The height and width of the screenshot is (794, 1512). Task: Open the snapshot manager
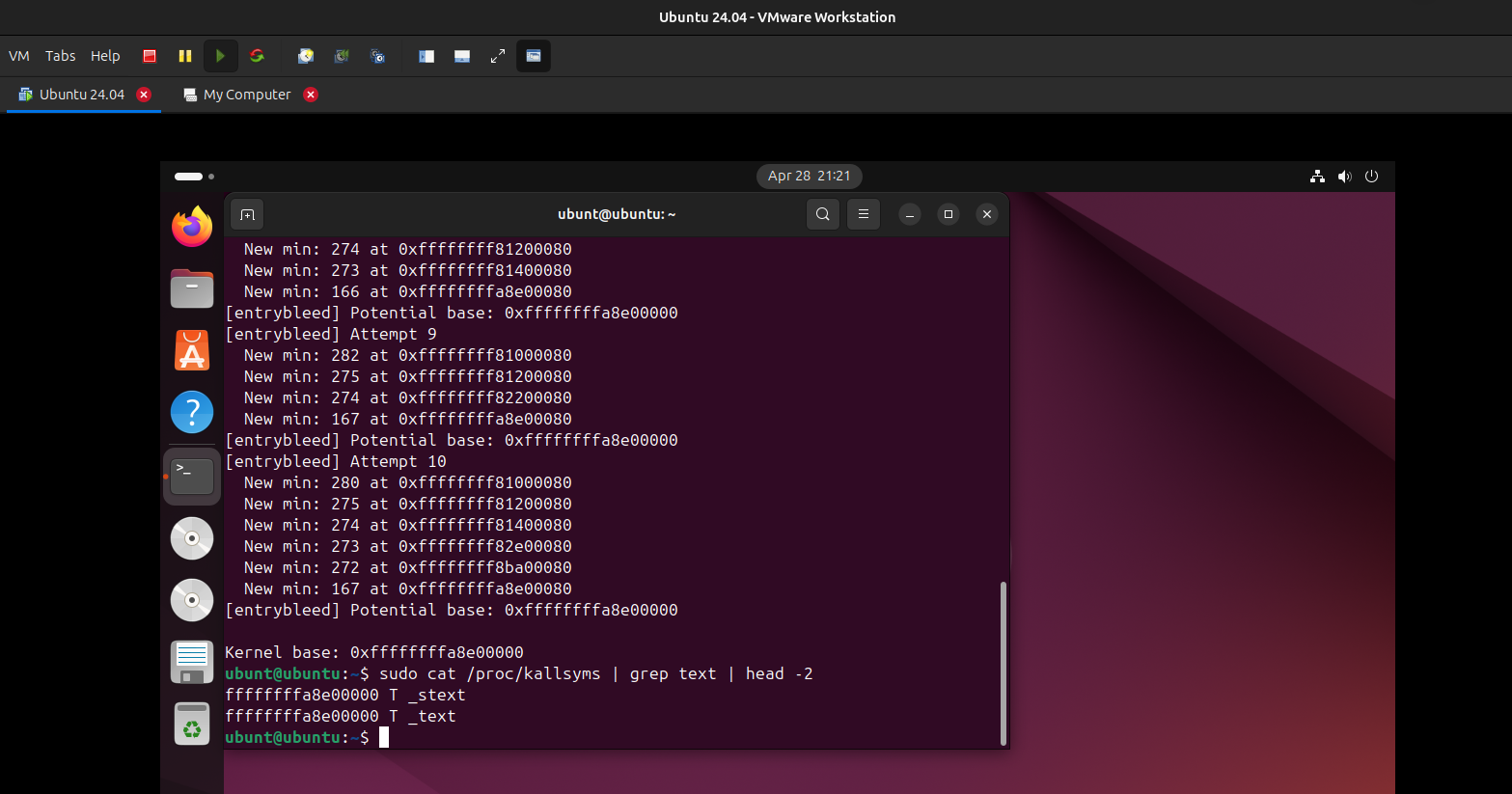click(377, 56)
